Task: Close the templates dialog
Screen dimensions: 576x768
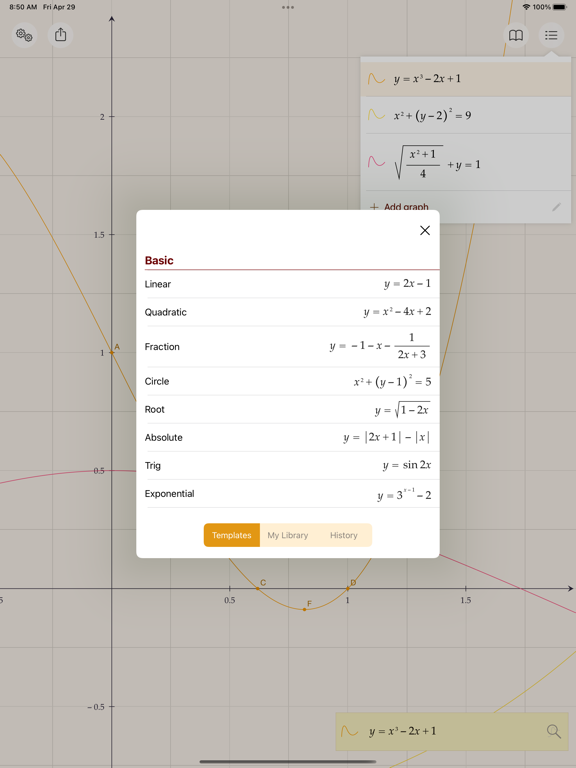Action: [425, 230]
